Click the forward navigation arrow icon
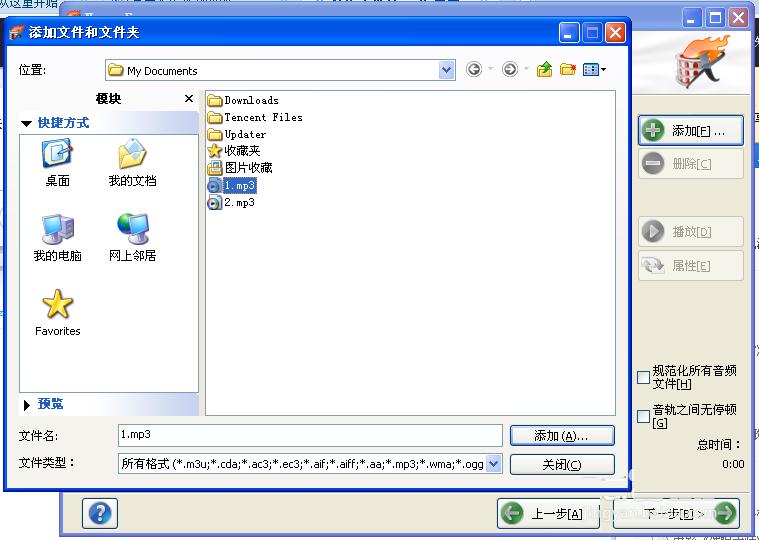Screen dimensions: 759x540 510,70
